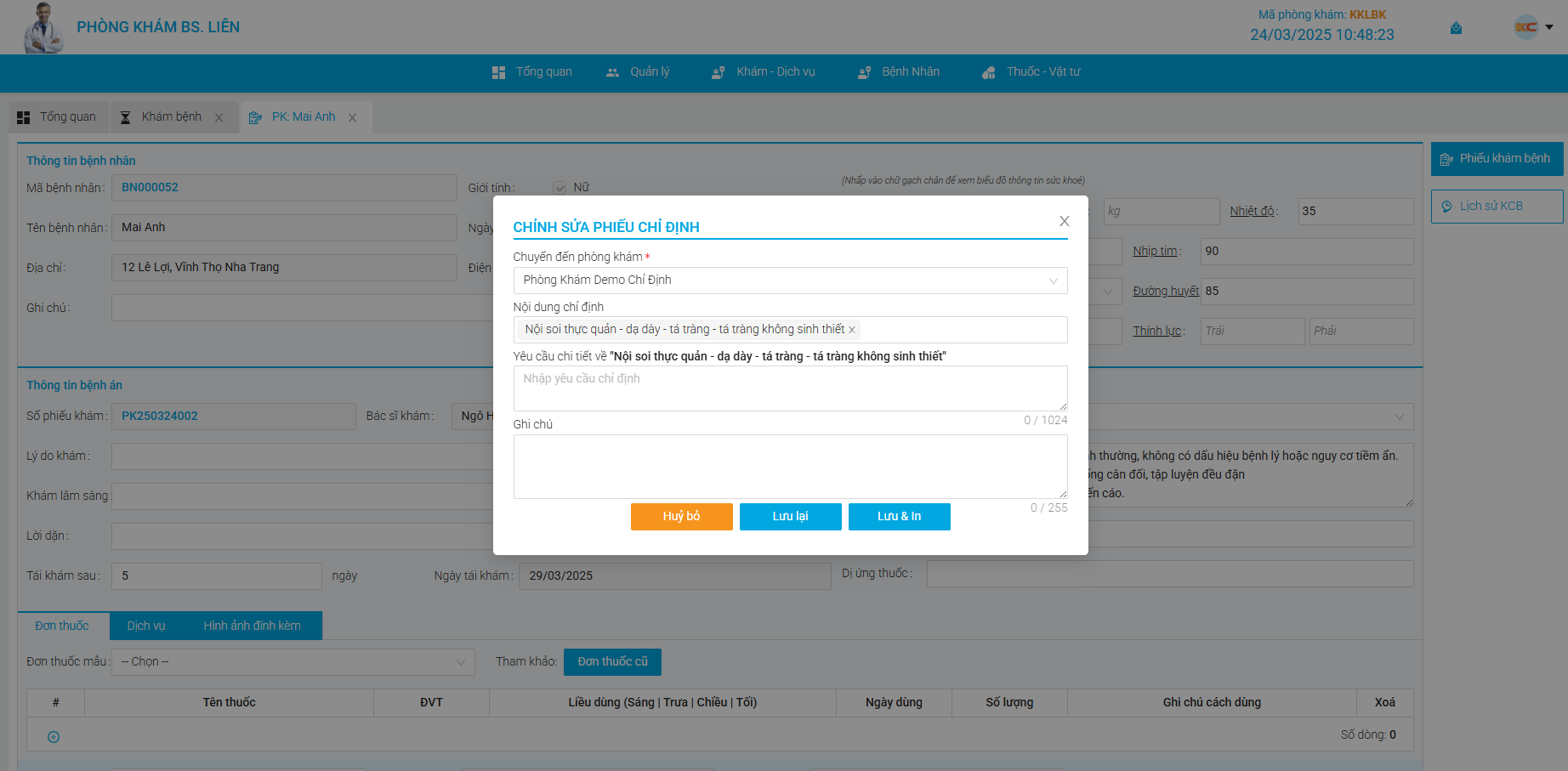Expand the Chuyển đến phòng khám dropdown
Screen dimensions: 1568x771
(790, 281)
